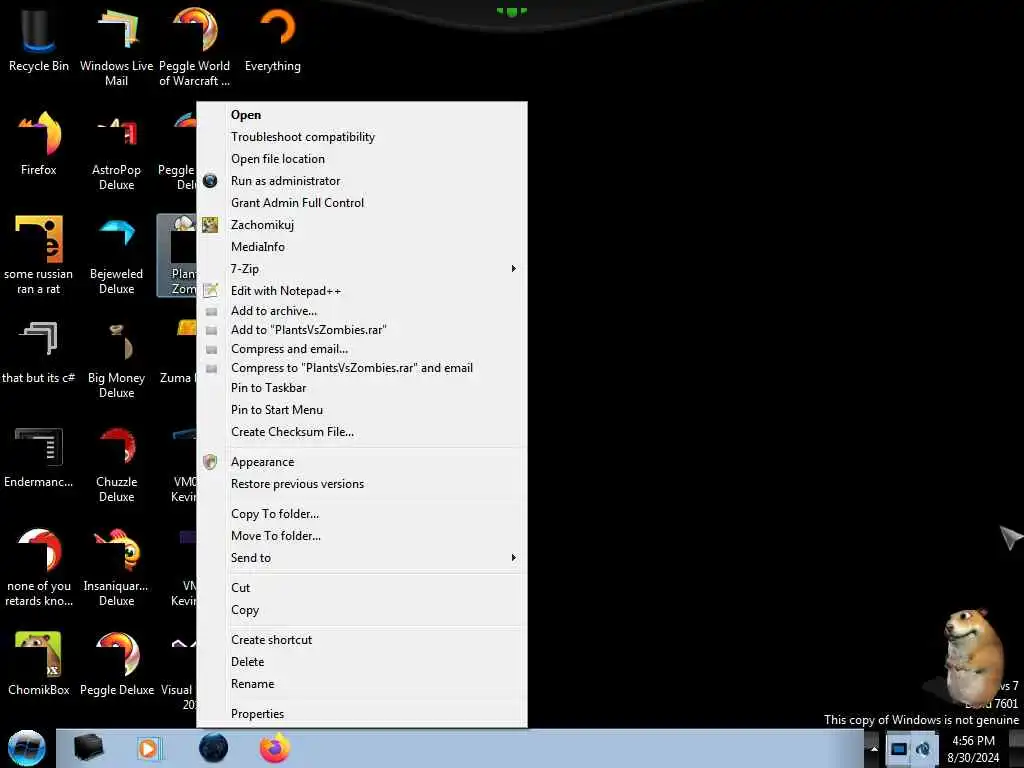Choose Pin to Start Menu
This screenshot has height=768, width=1024.
point(362,410)
